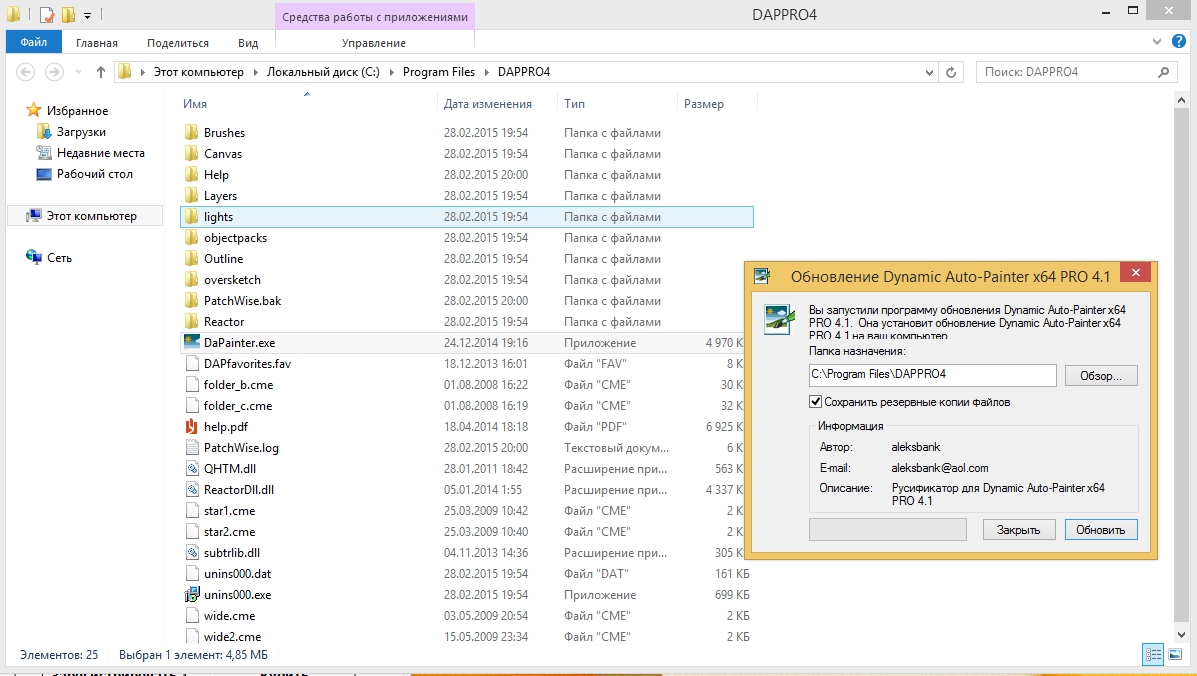Click the destination folder path field
This screenshot has width=1197, height=676.
coord(933,375)
